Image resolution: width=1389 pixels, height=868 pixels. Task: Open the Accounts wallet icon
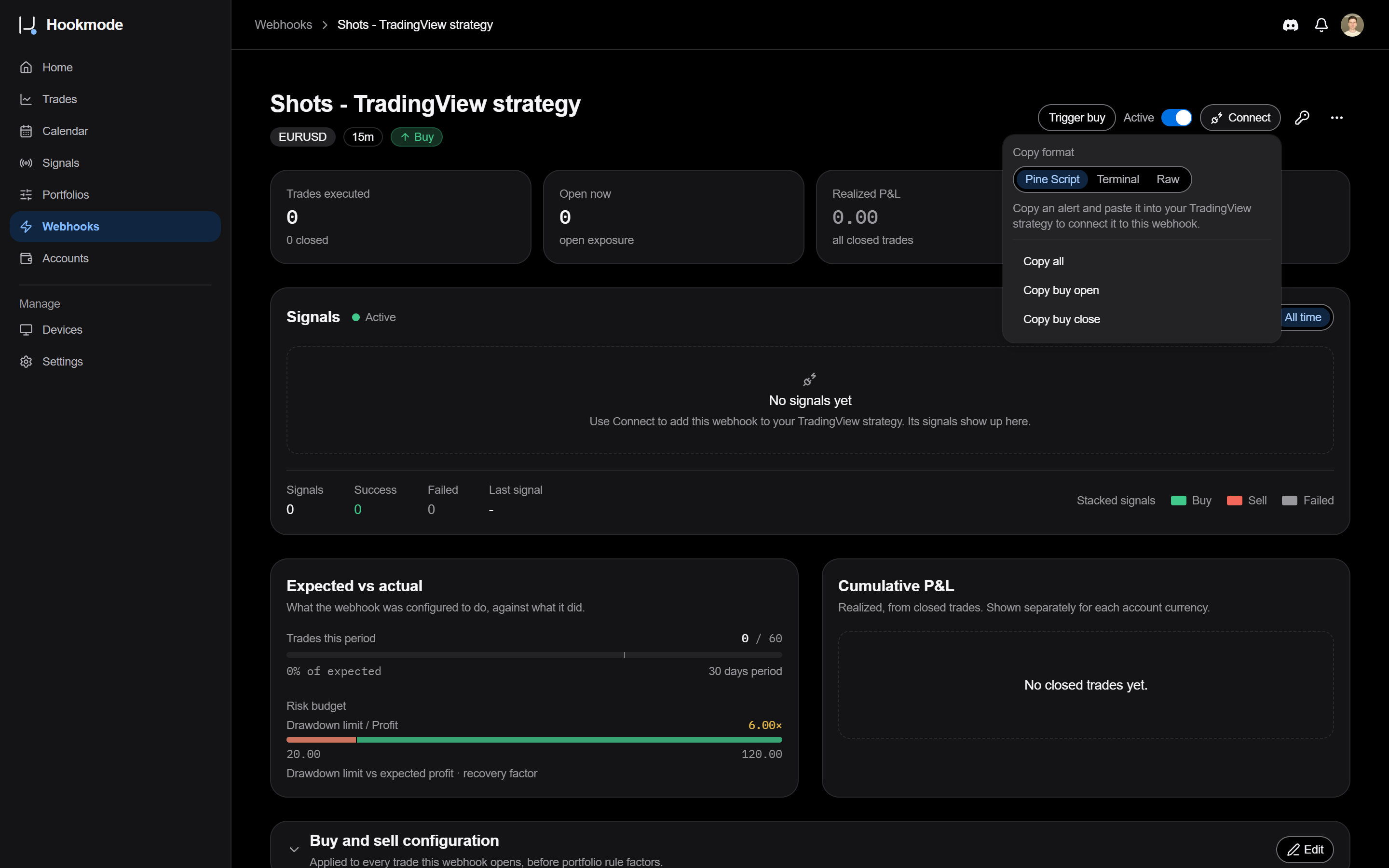[x=26, y=258]
